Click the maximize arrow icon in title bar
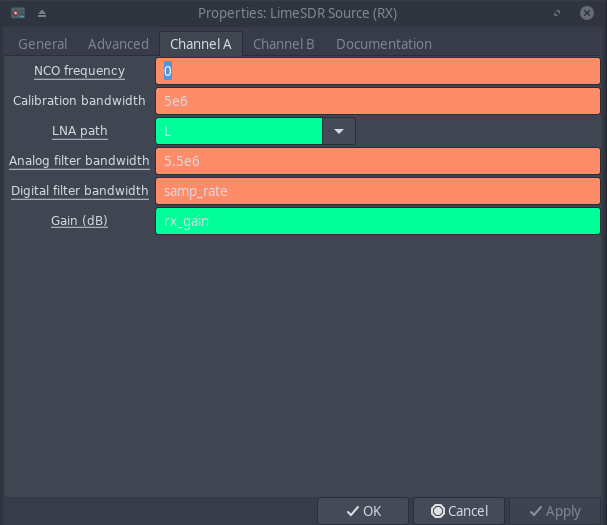Screen dimensions: 607x525 [x=557, y=14]
